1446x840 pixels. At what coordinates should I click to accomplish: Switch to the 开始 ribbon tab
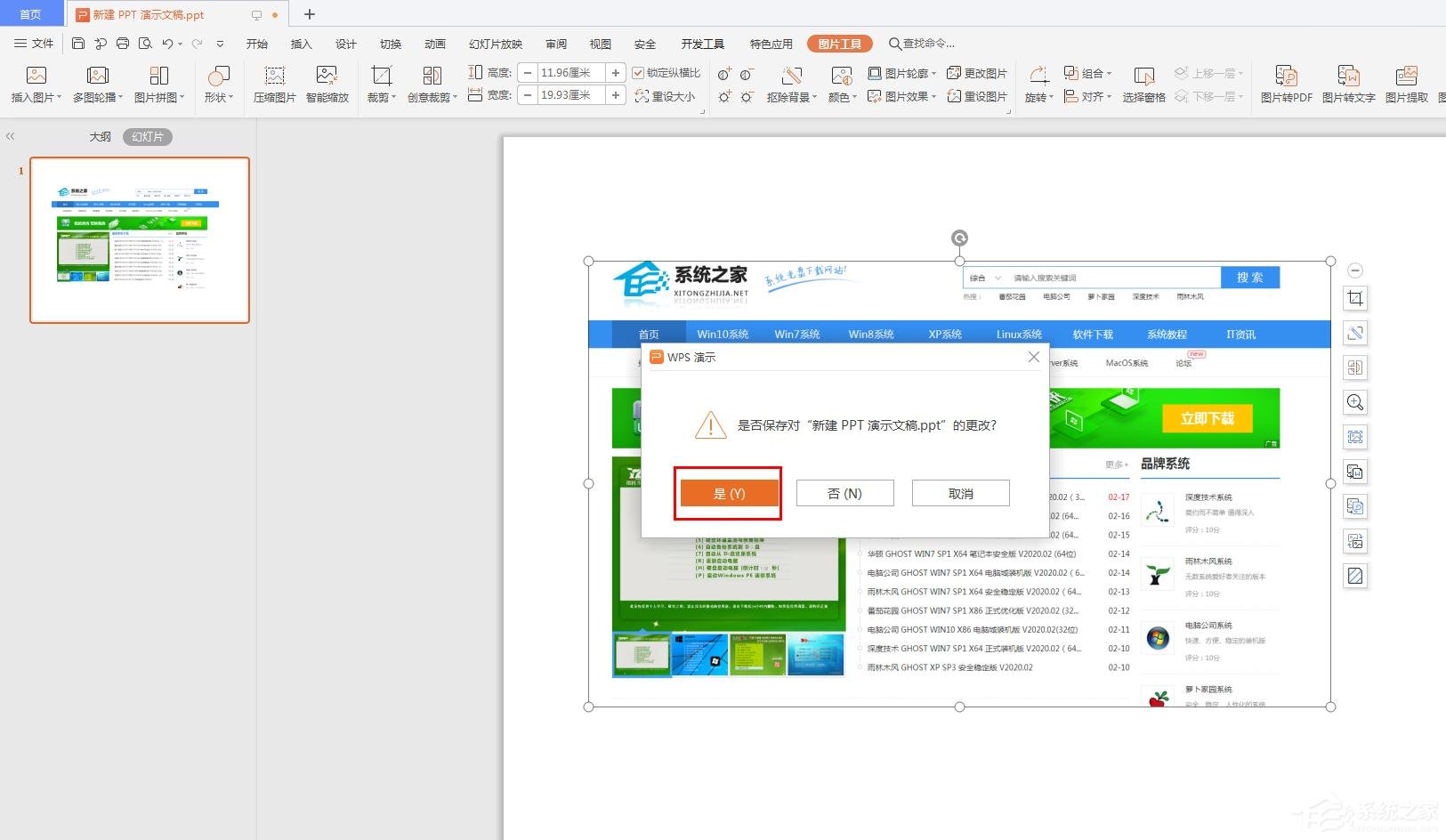(x=257, y=43)
